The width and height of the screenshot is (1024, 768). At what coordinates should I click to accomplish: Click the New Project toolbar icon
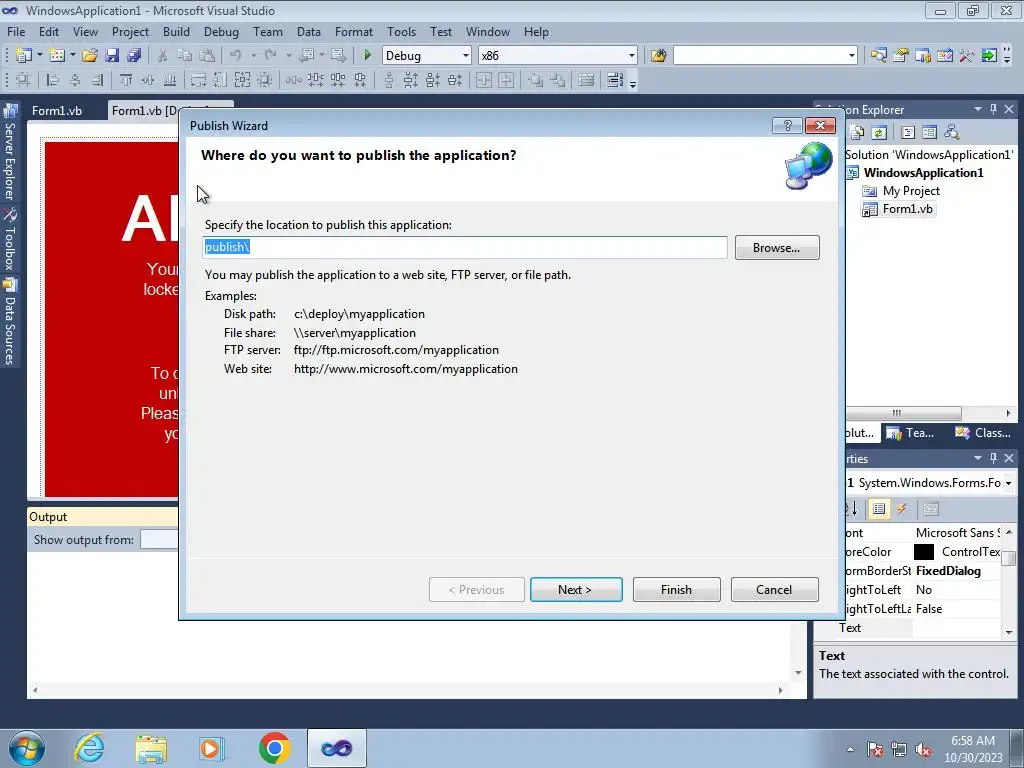(24, 56)
